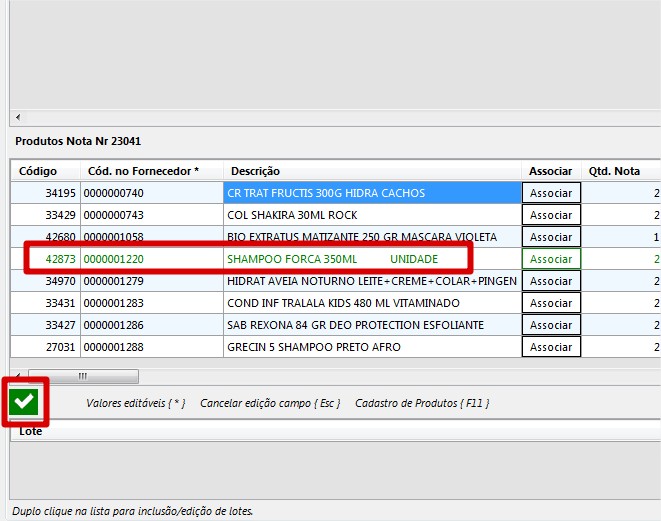Click Associar for COND INF TRALALA KIDS
The height and width of the screenshot is (521, 661).
click(x=551, y=303)
